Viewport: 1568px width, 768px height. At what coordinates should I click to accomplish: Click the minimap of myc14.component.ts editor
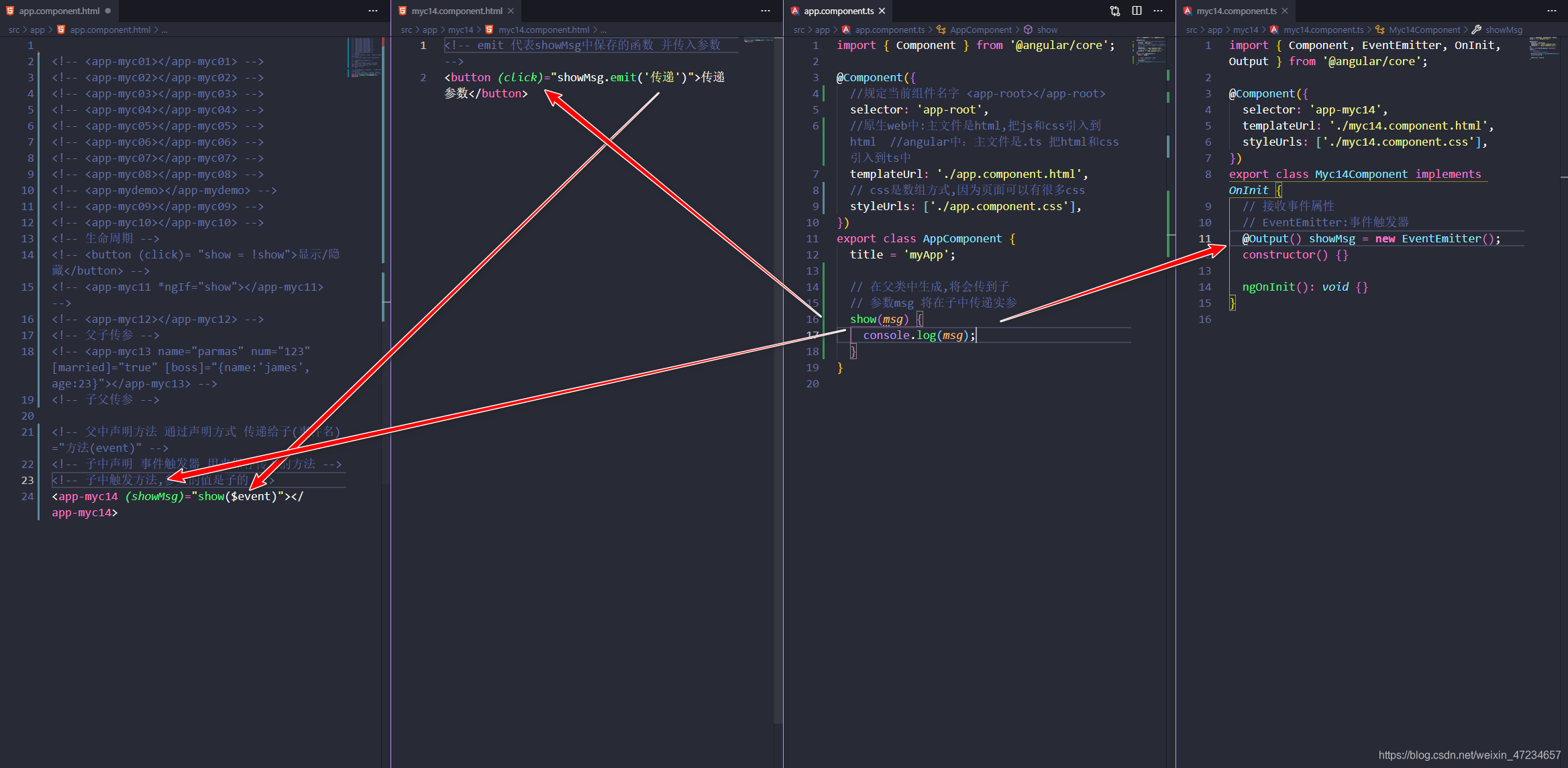coord(1544,48)
